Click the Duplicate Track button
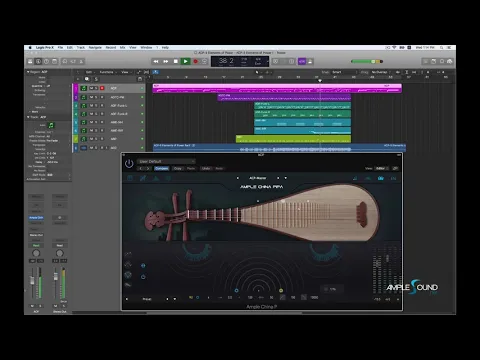 pyautogui.click(x=87, y=79)
